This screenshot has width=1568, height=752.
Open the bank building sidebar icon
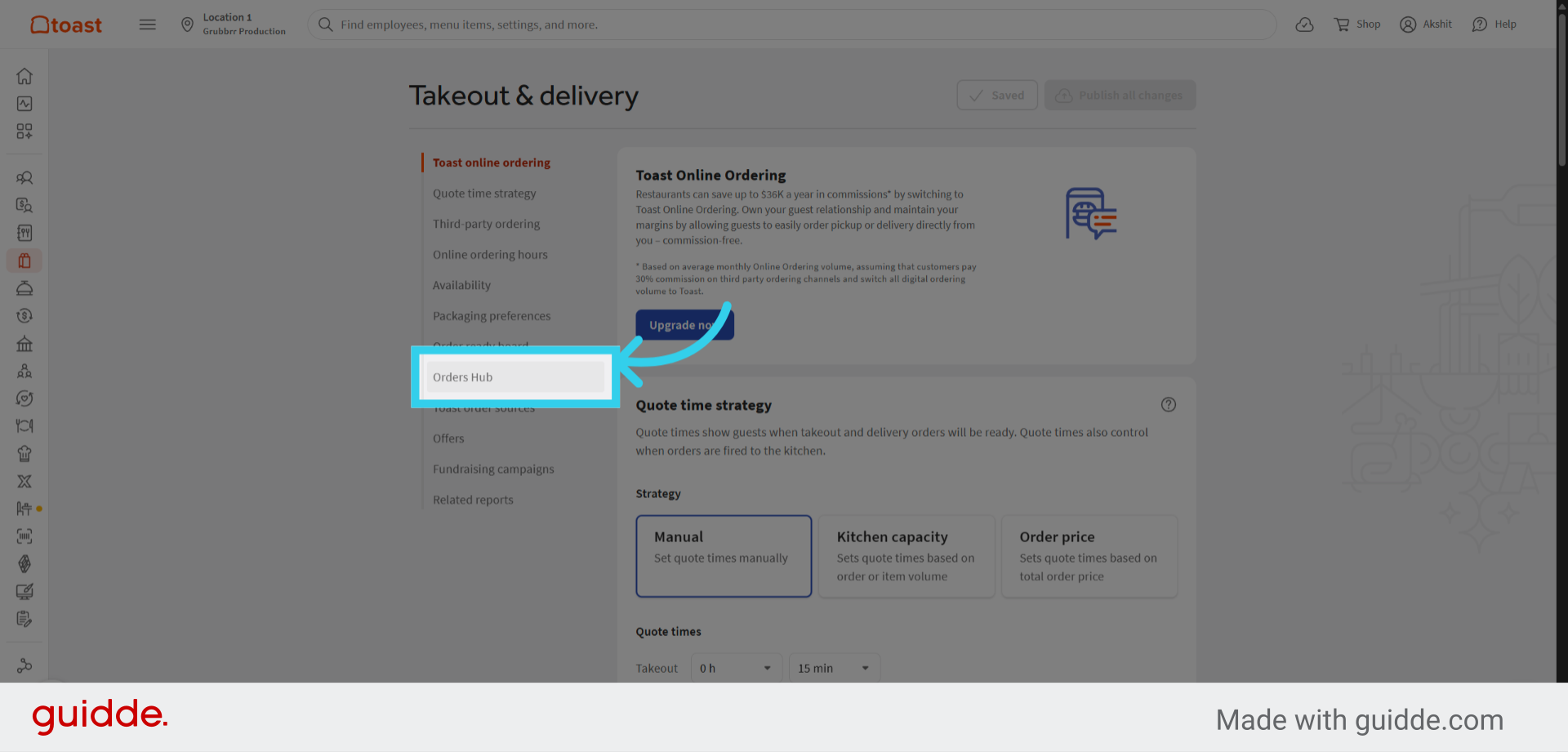pyautogui.click(x=24, y=344)
